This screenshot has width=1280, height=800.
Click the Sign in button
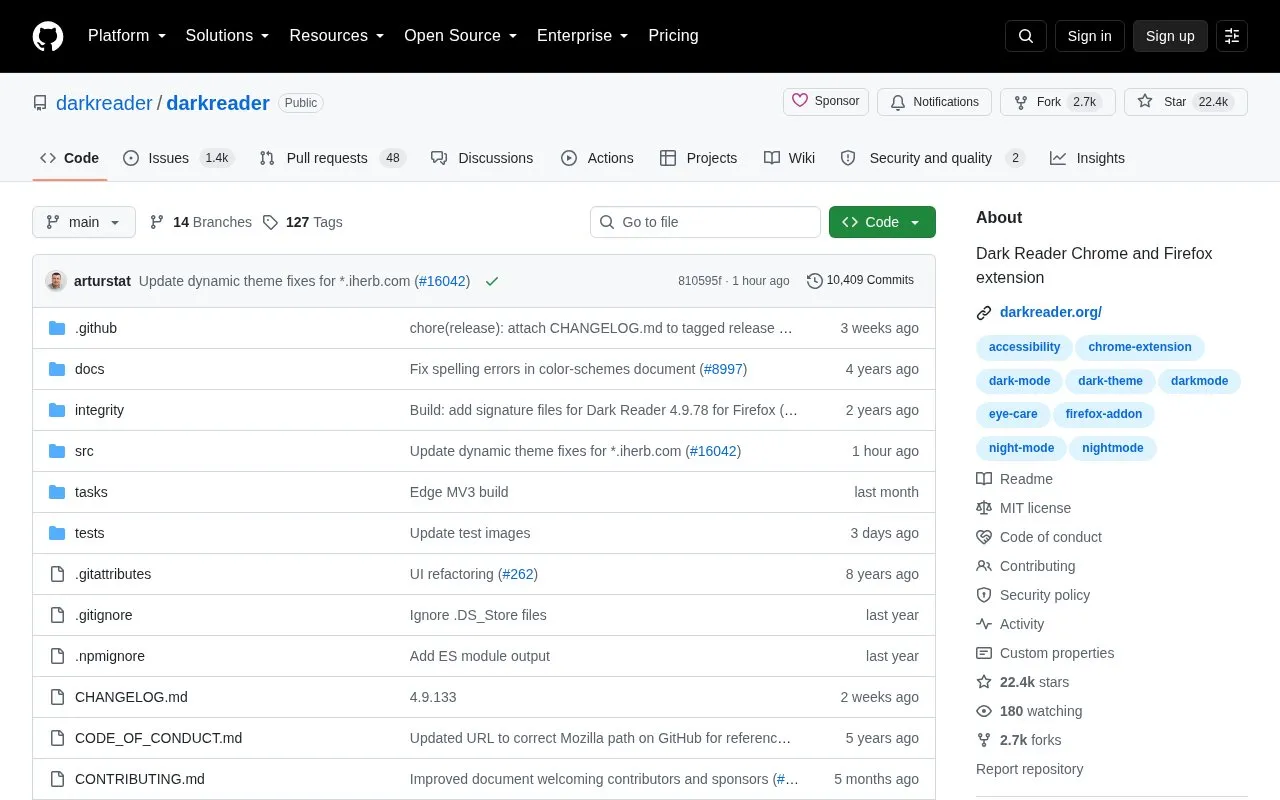pyautogui.click(x=1090, y=36)
